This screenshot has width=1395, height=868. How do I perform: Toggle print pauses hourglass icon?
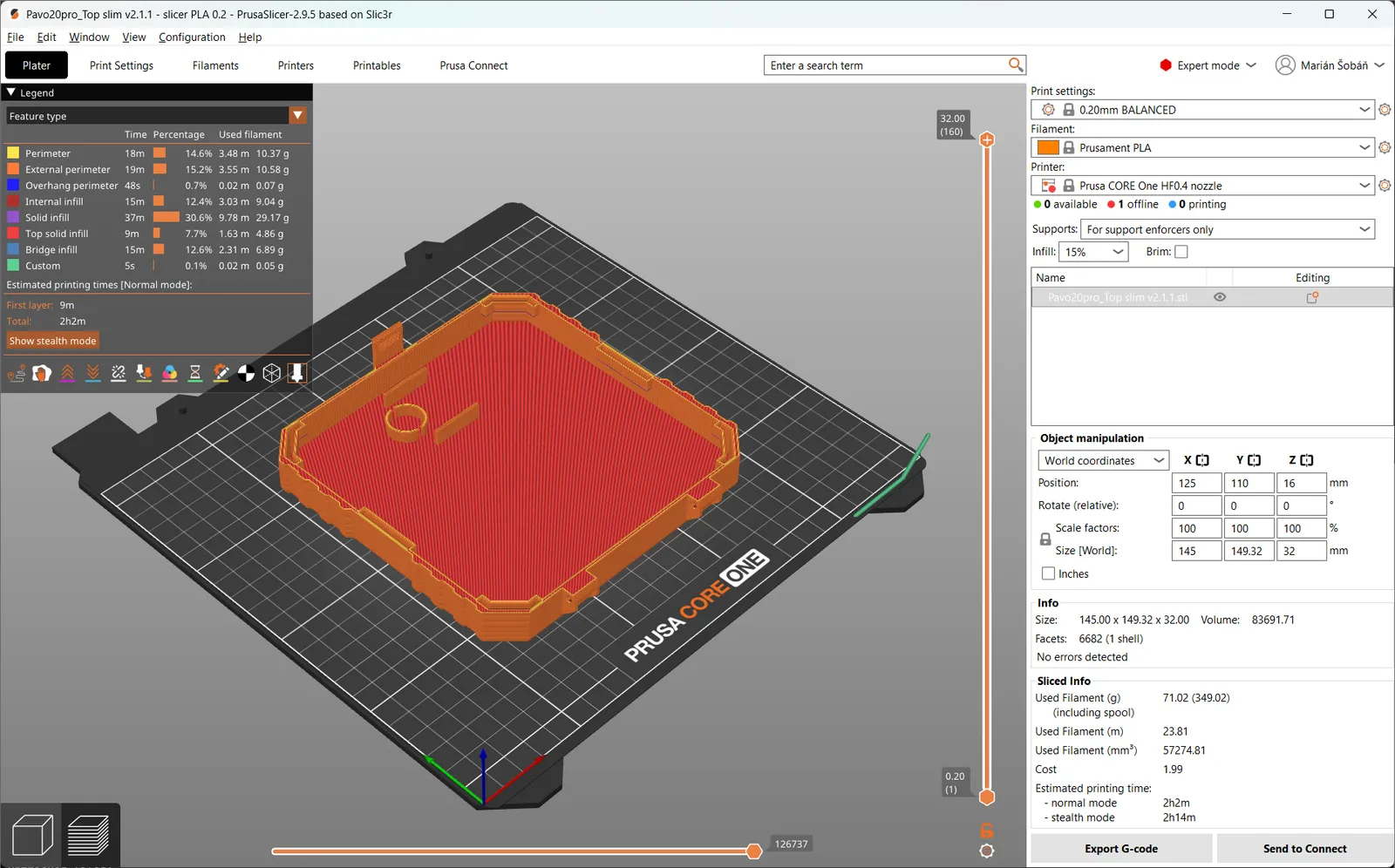pyautogui.click(x=195, y=374)
